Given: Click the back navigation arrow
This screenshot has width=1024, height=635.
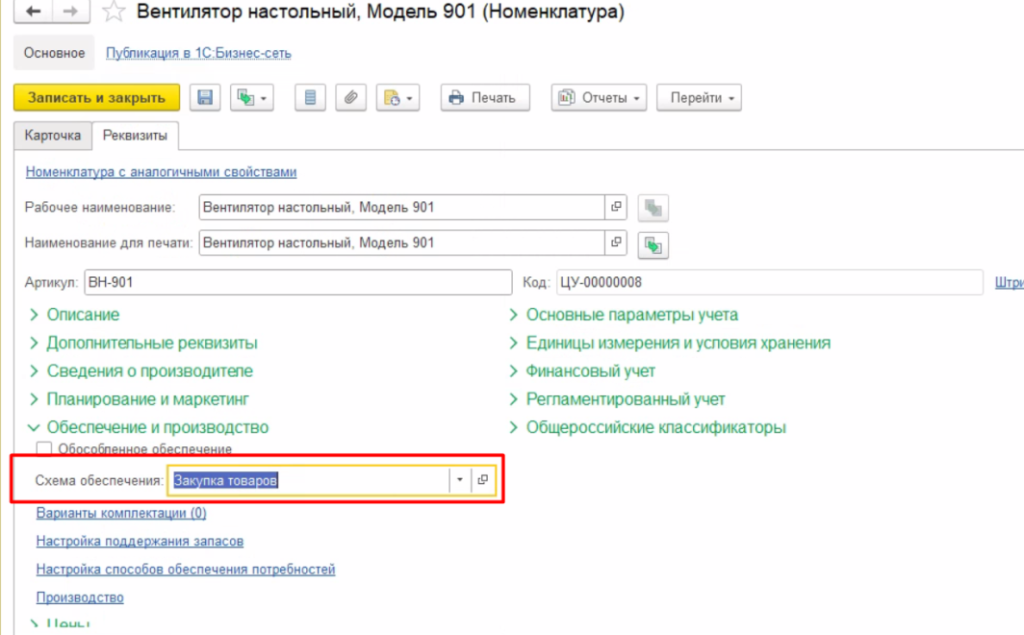Looking at the screenshot, I should click(x=34, y=12).
